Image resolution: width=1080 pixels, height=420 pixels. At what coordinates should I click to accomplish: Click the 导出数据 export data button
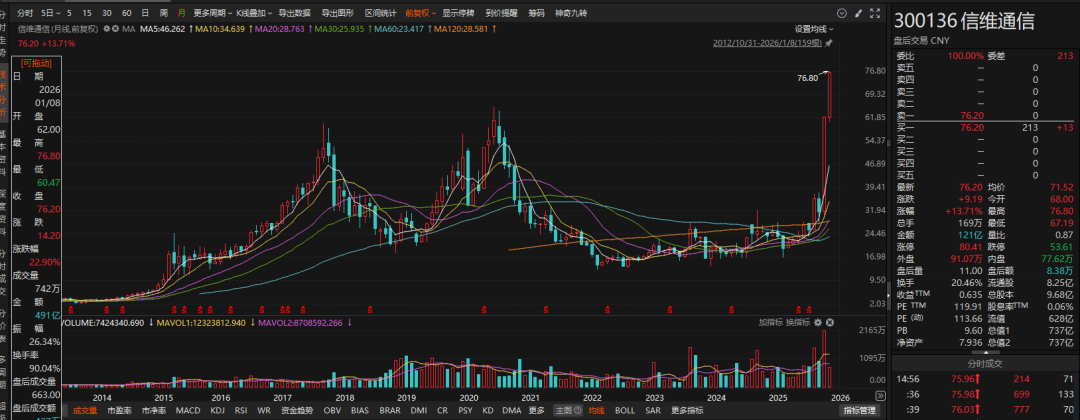[294, 14]
